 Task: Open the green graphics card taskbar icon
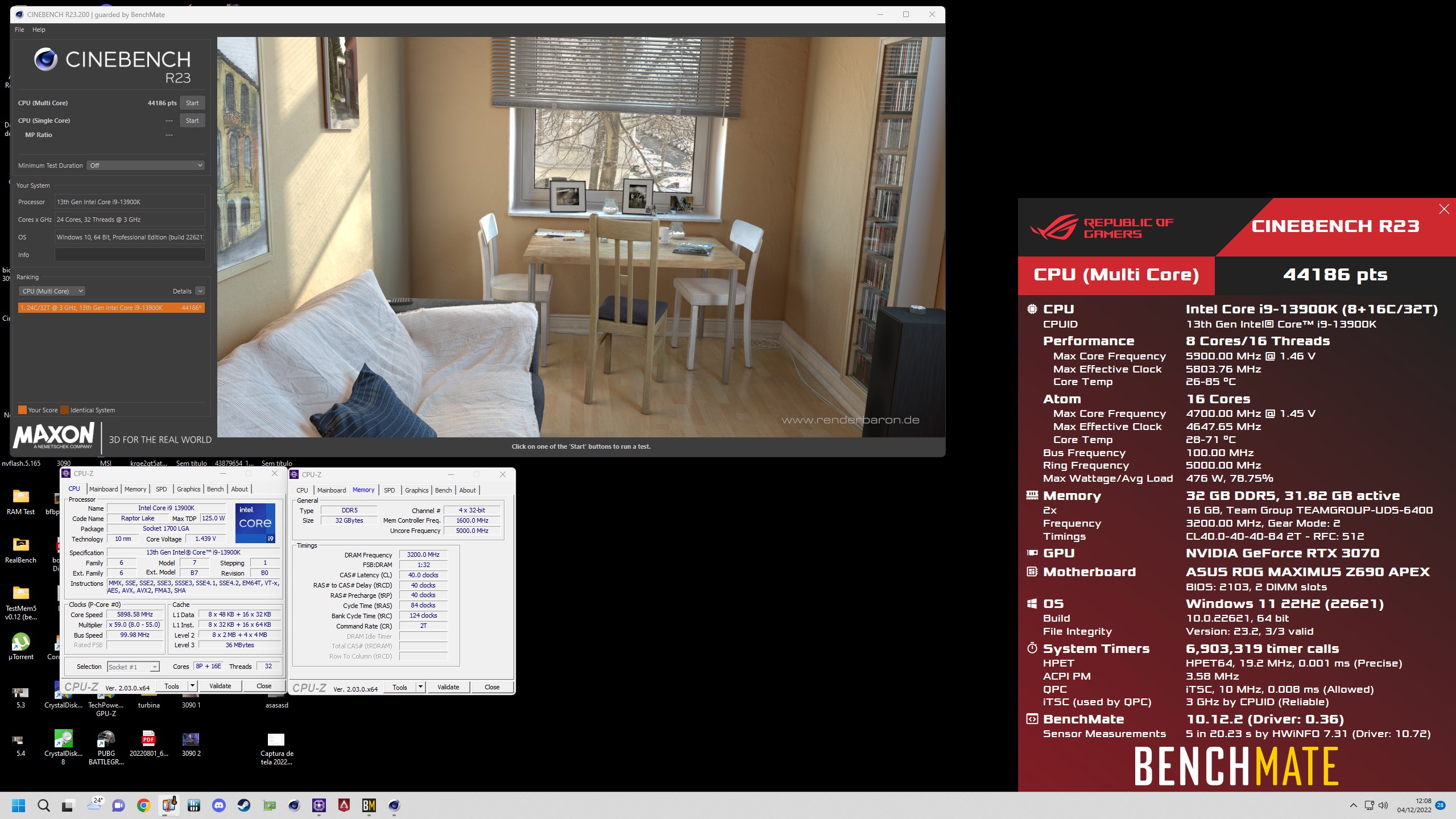point(269,805)
